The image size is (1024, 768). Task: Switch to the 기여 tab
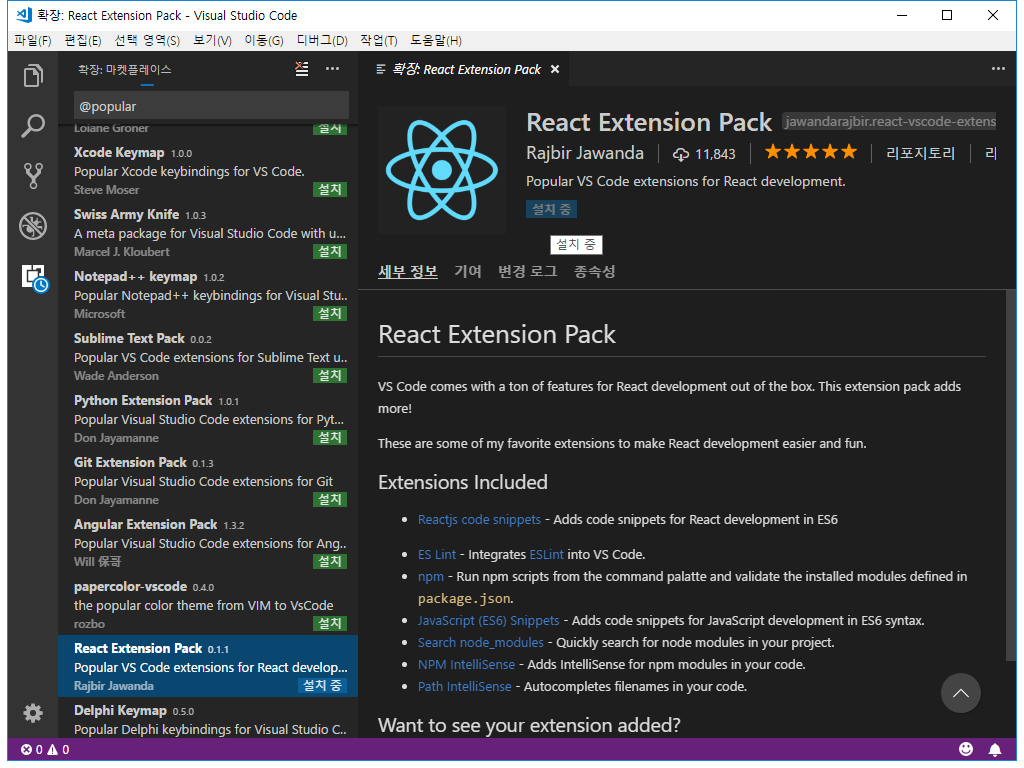click(x=468, y=271)
